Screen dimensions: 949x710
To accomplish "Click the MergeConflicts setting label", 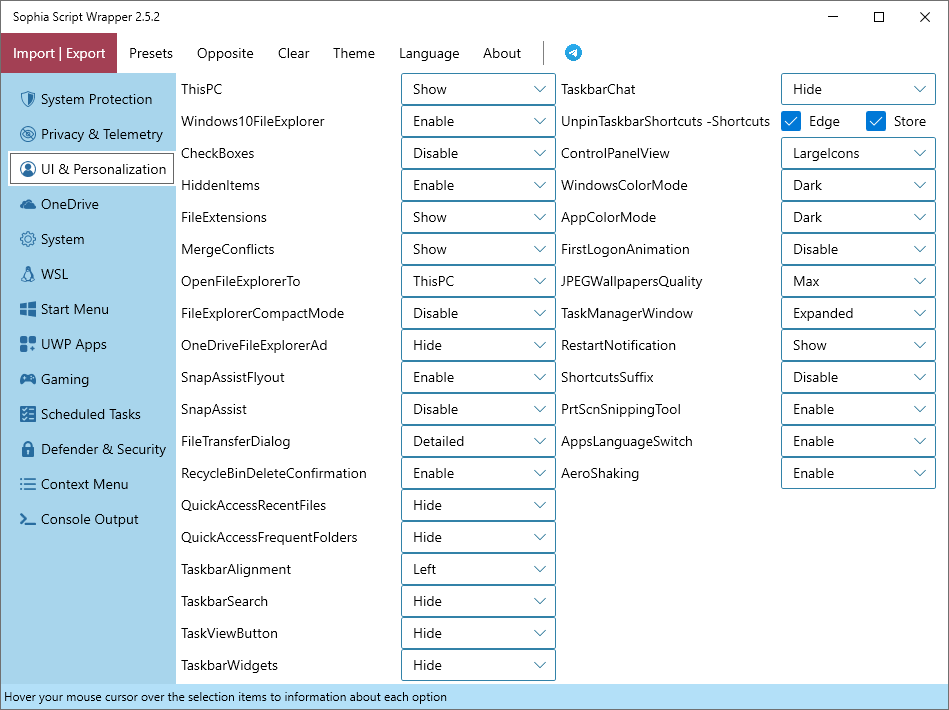I will pos(228,249).
